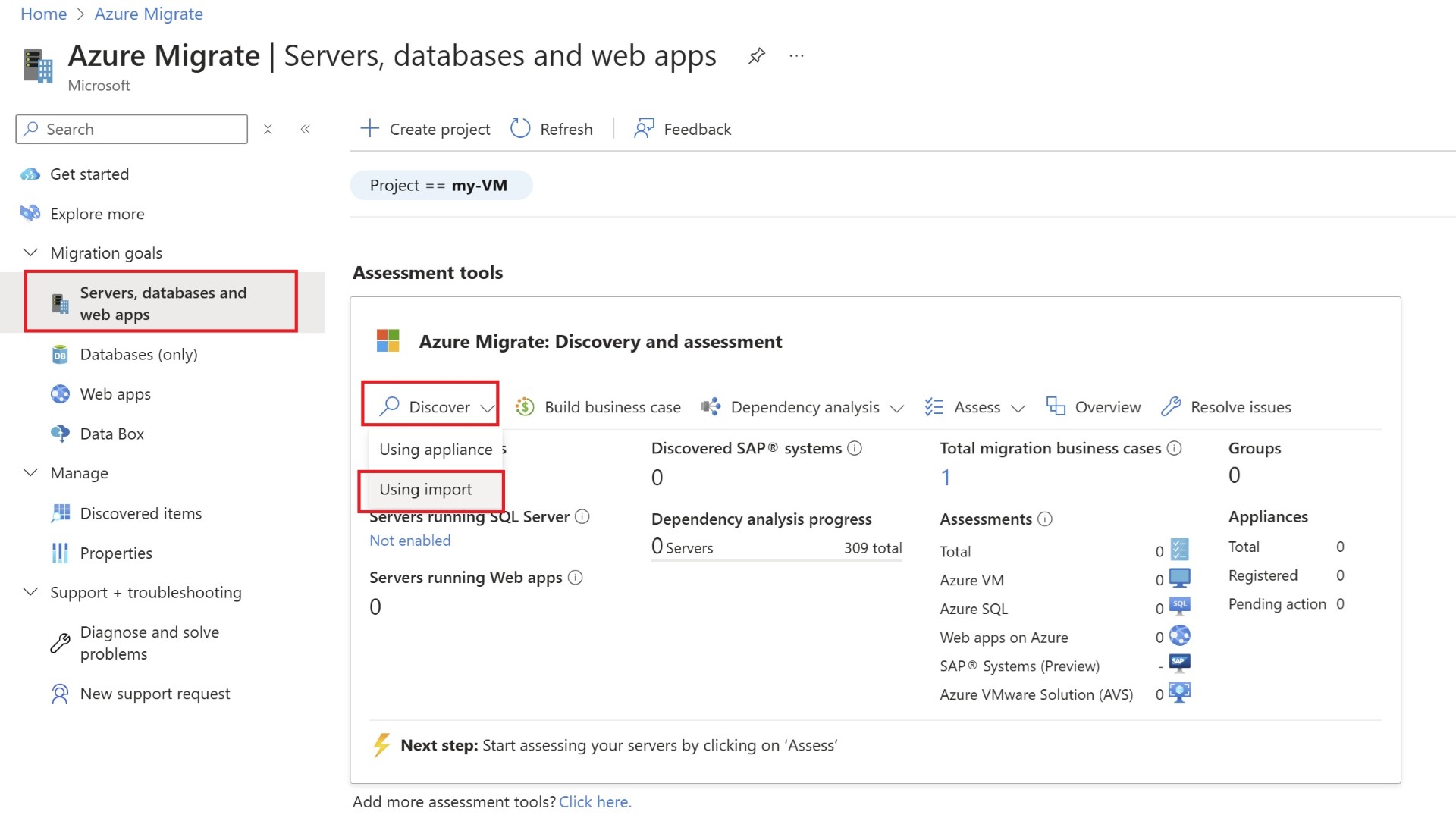Open Data Box in sidebar
This screenshot has width=1456, height=818.
(112, 434)
